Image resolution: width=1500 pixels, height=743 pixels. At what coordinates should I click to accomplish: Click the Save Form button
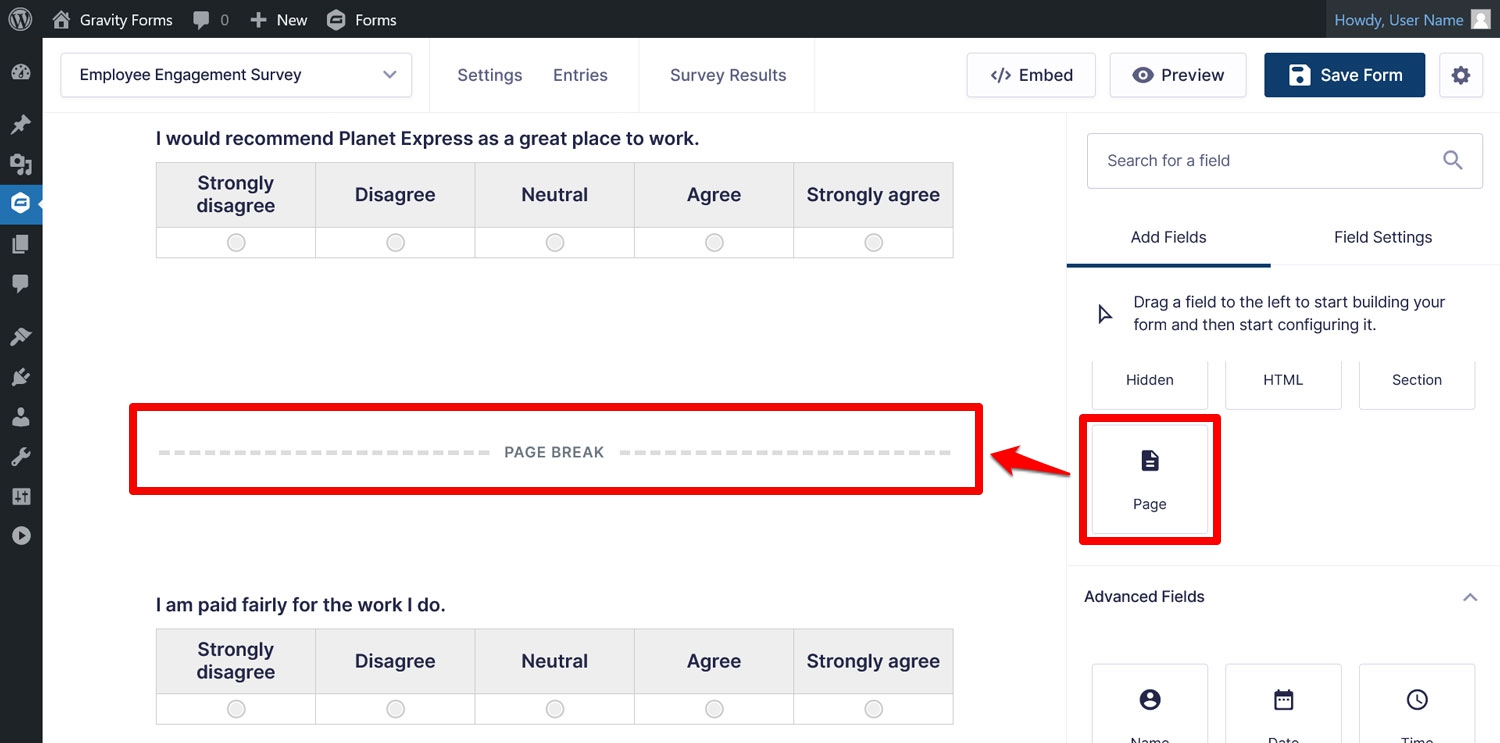pyautogui.click(x=1344, y=75)
